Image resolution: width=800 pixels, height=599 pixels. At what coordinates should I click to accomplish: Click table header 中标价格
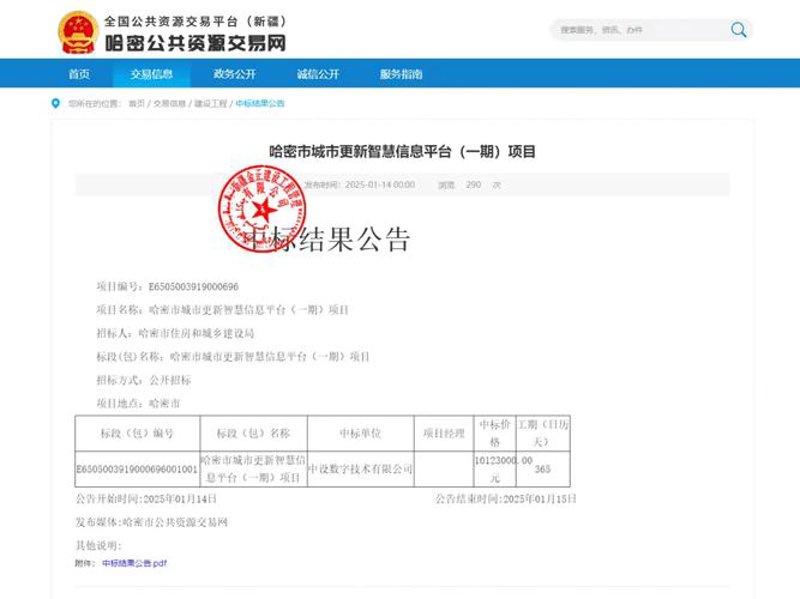pyautogui.click(x=494, y=433)
